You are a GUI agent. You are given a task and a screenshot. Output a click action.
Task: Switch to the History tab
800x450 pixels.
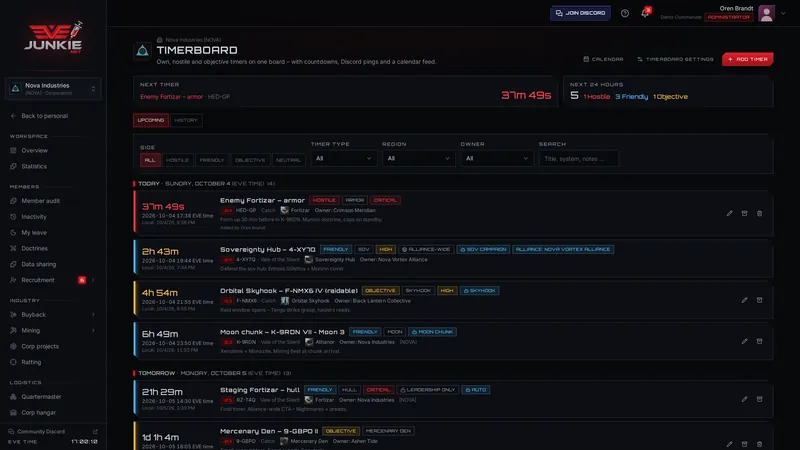(x=186, y=120)
